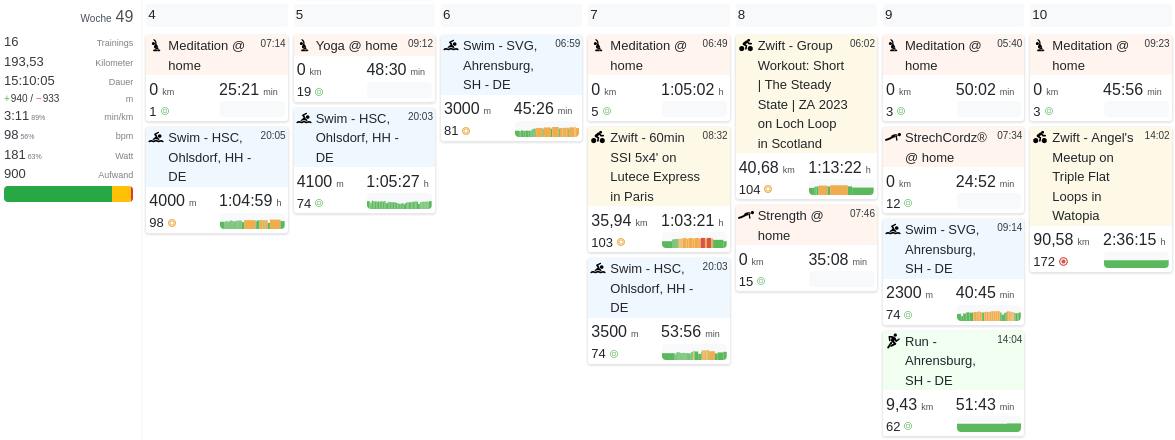Click intensity chart of Run - Ahrensburg
The image size is (1175, 440).
pyautogui.click(x=988, y=427)
